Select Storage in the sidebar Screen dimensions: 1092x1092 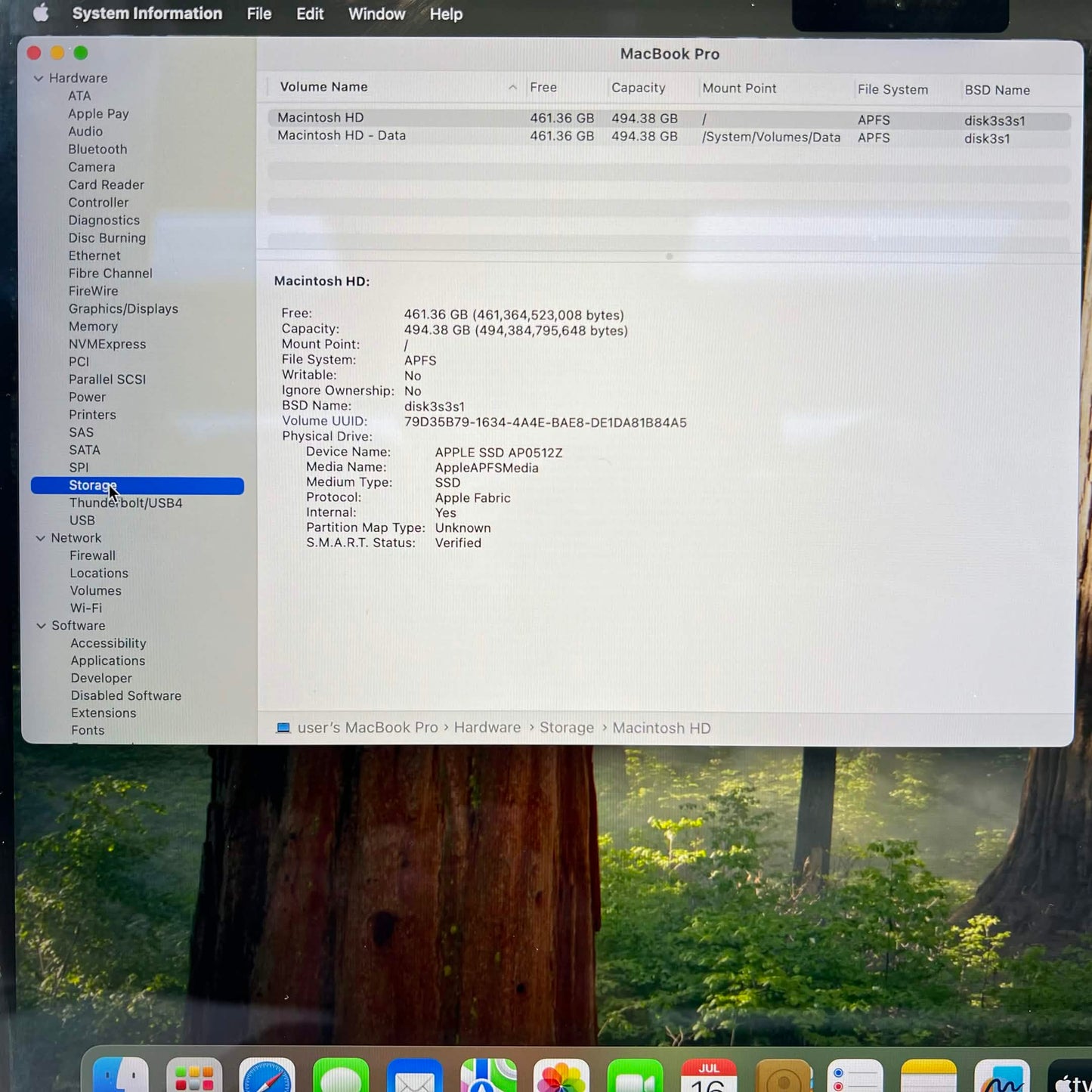[138, 486]
